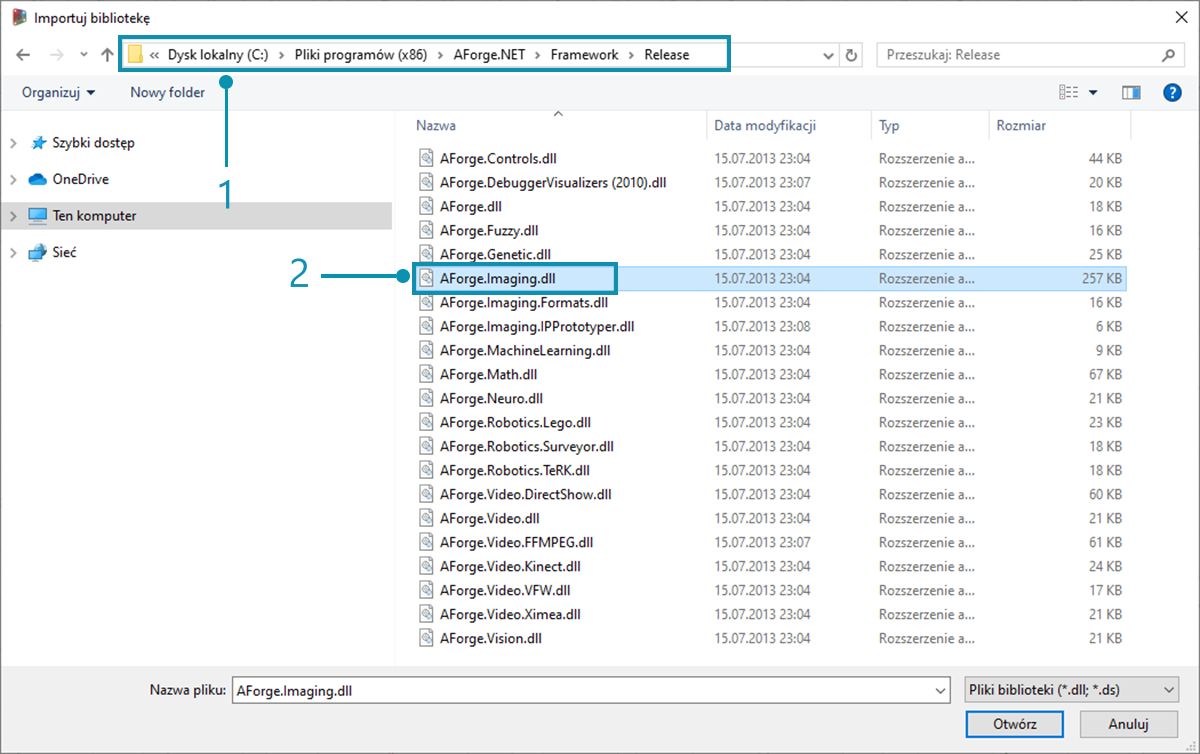Click the AForge.NET breadcrumb segment
Image resolution: width=1200 pixels, height=754 pixels.
coord(490,55)
